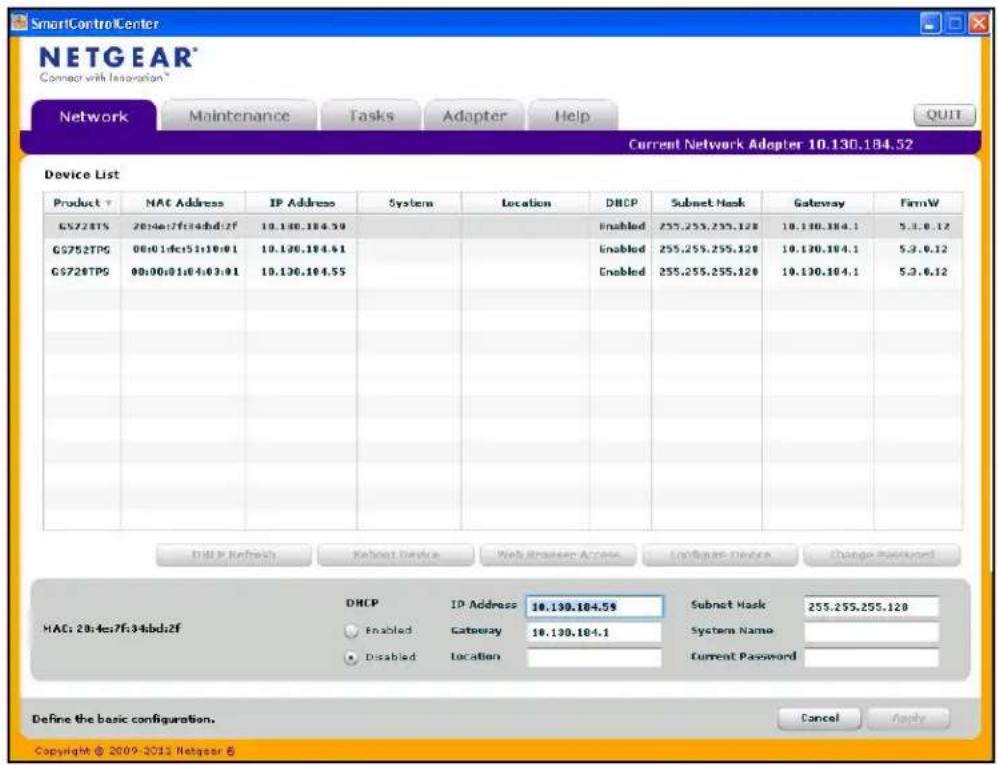The height and width of the screenshot is (765, 998).
Task: Click the Location column header
Action: pyautogui.click(x=526, y=203)
